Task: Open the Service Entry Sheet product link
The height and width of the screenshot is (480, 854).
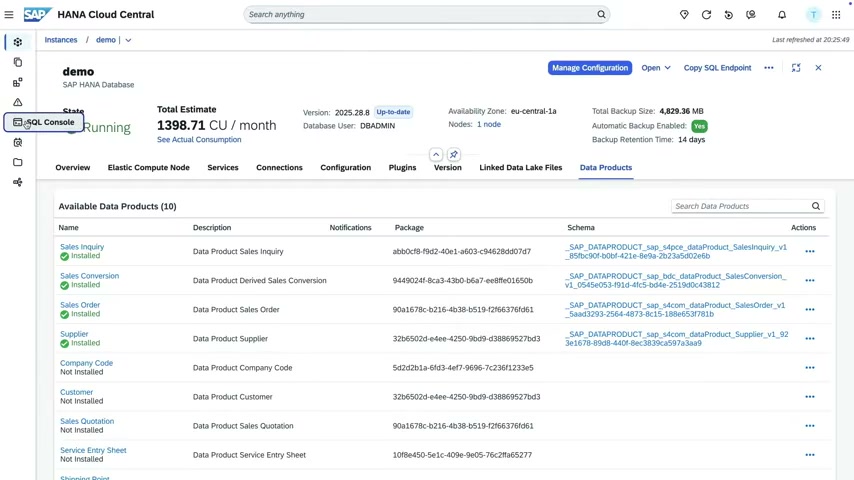Action: coord(93,450)
